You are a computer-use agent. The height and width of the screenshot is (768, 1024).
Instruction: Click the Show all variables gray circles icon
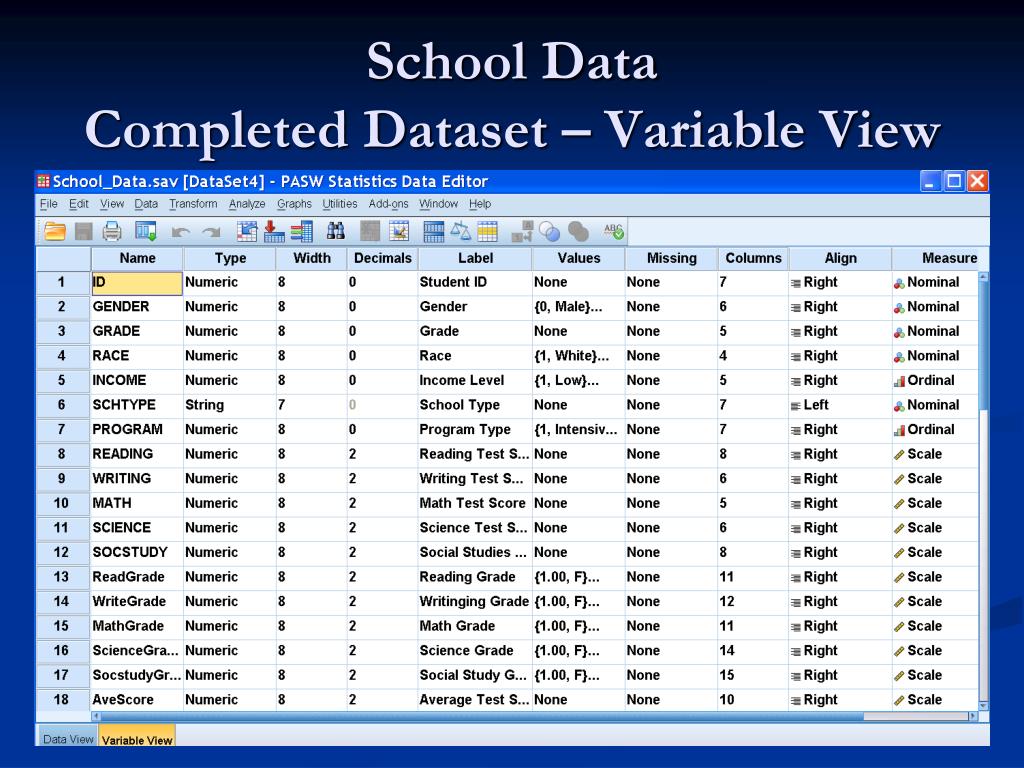pyautogui.click(x=578, y=232)
